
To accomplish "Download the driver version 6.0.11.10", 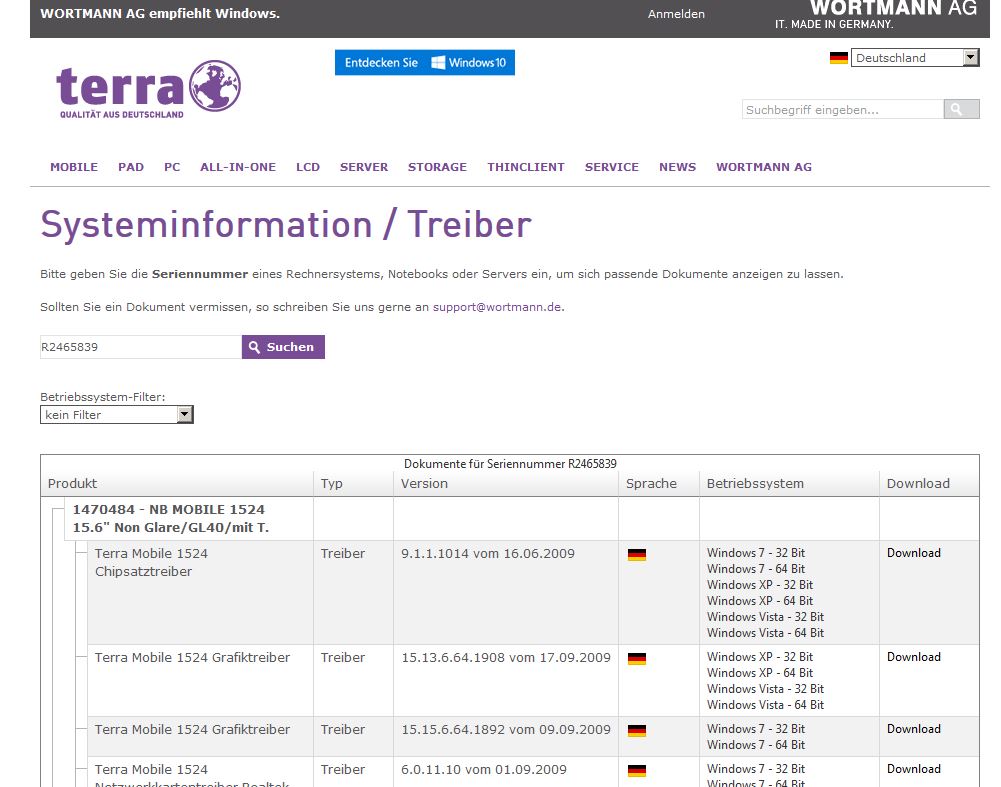I will click(x=914, y=769).
